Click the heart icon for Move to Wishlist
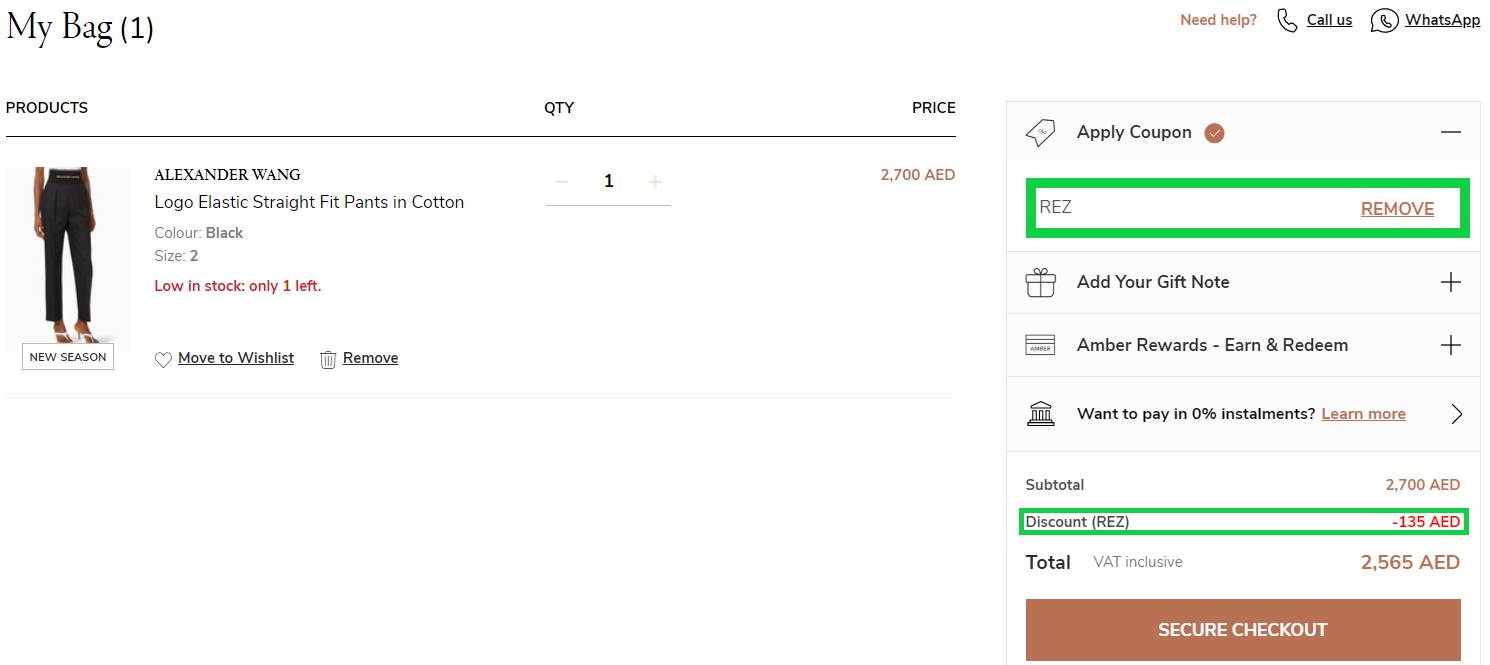 coord(163,358)
